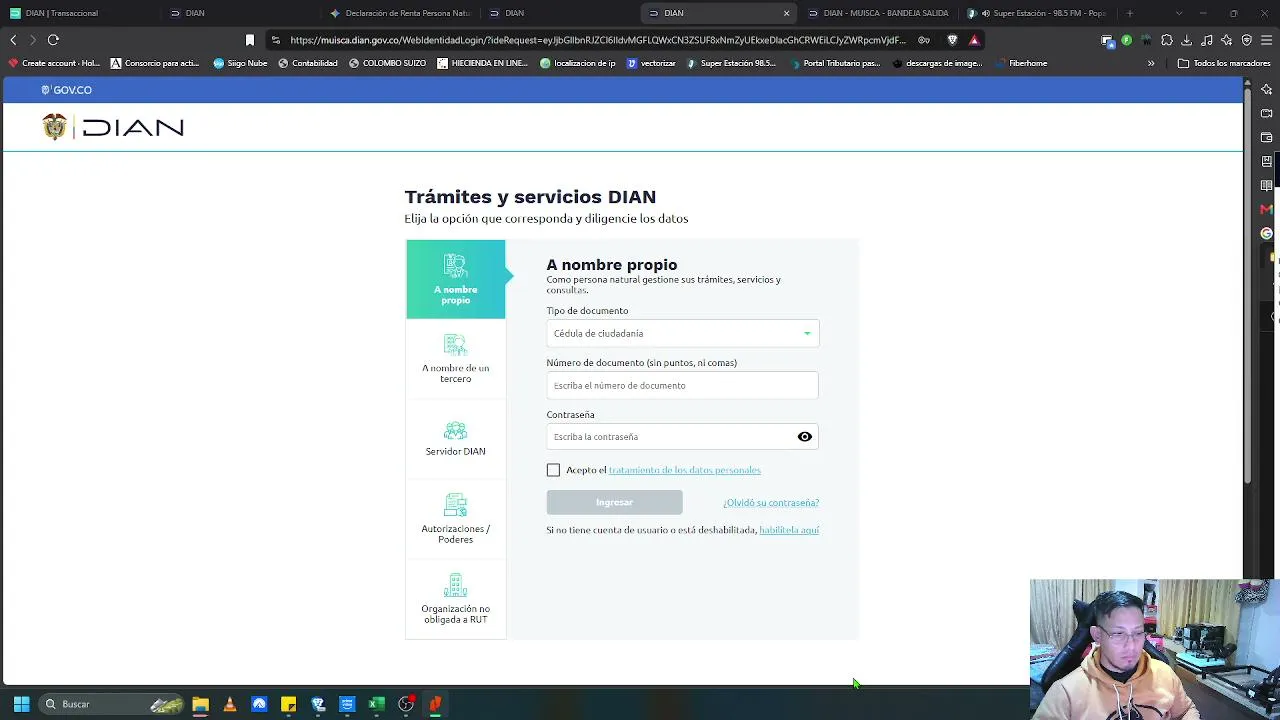Switch to 'DIAN | Transaccional' tab

(80, 13)
